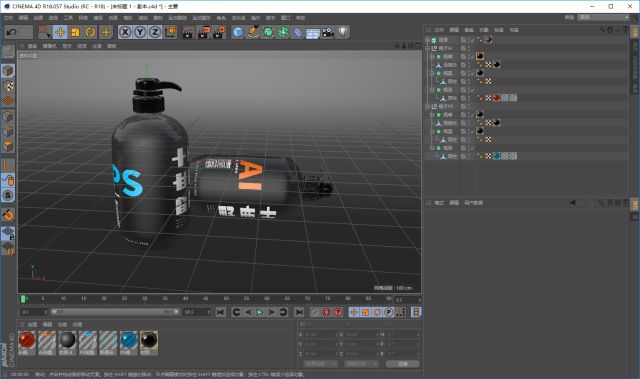Activate the Scale tool
Screen dimensions: 640x379
click(x=75, y=32)
